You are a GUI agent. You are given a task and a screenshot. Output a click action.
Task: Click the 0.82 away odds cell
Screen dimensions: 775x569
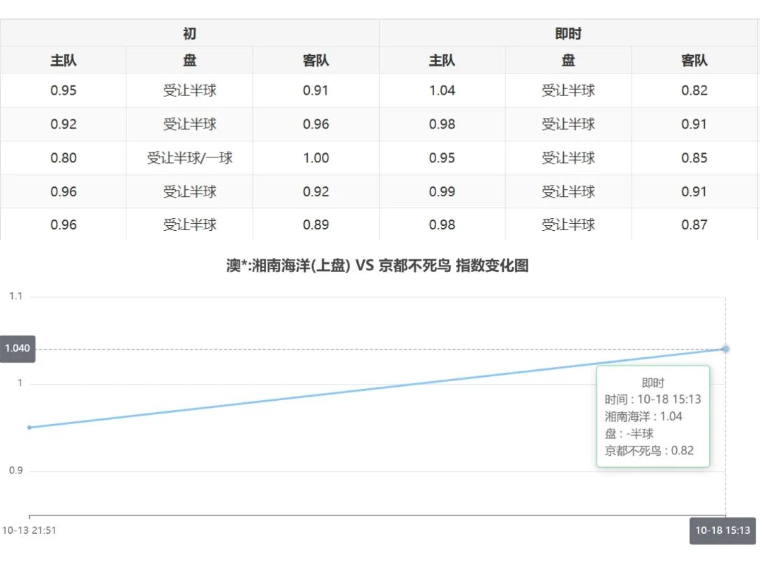coord(694,90)
